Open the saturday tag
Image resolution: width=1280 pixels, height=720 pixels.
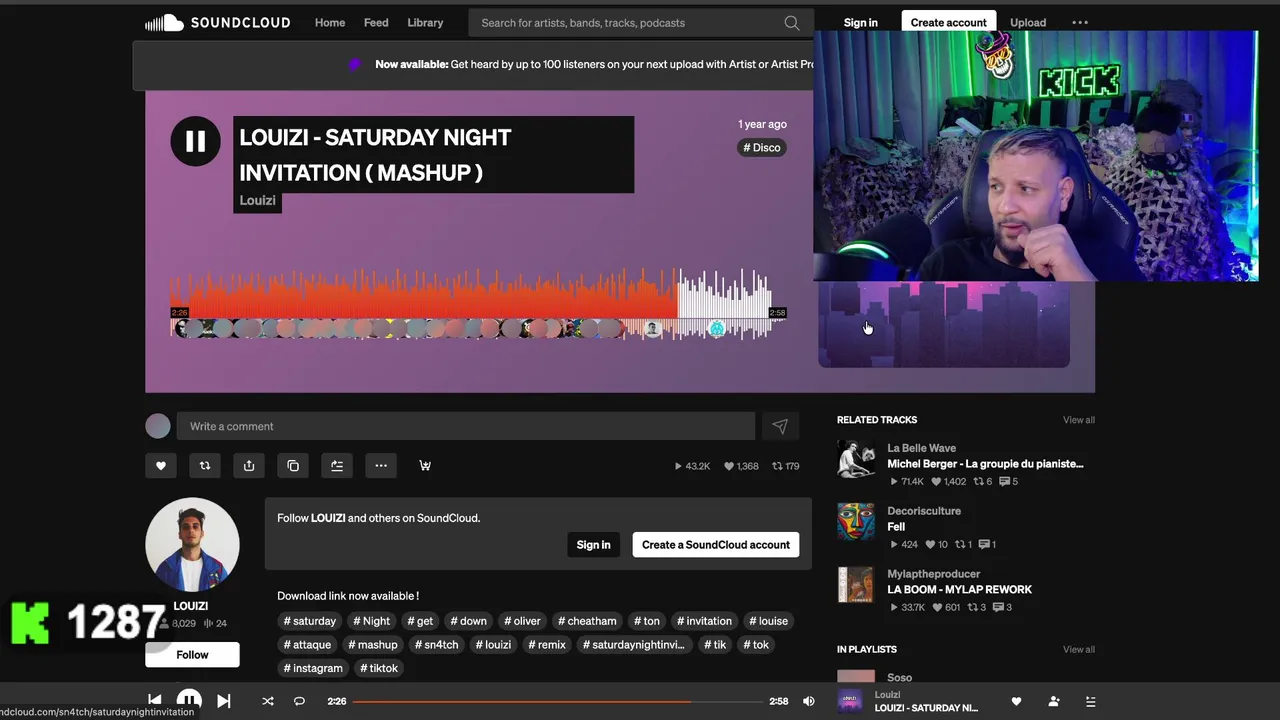[x=310, y=621]
